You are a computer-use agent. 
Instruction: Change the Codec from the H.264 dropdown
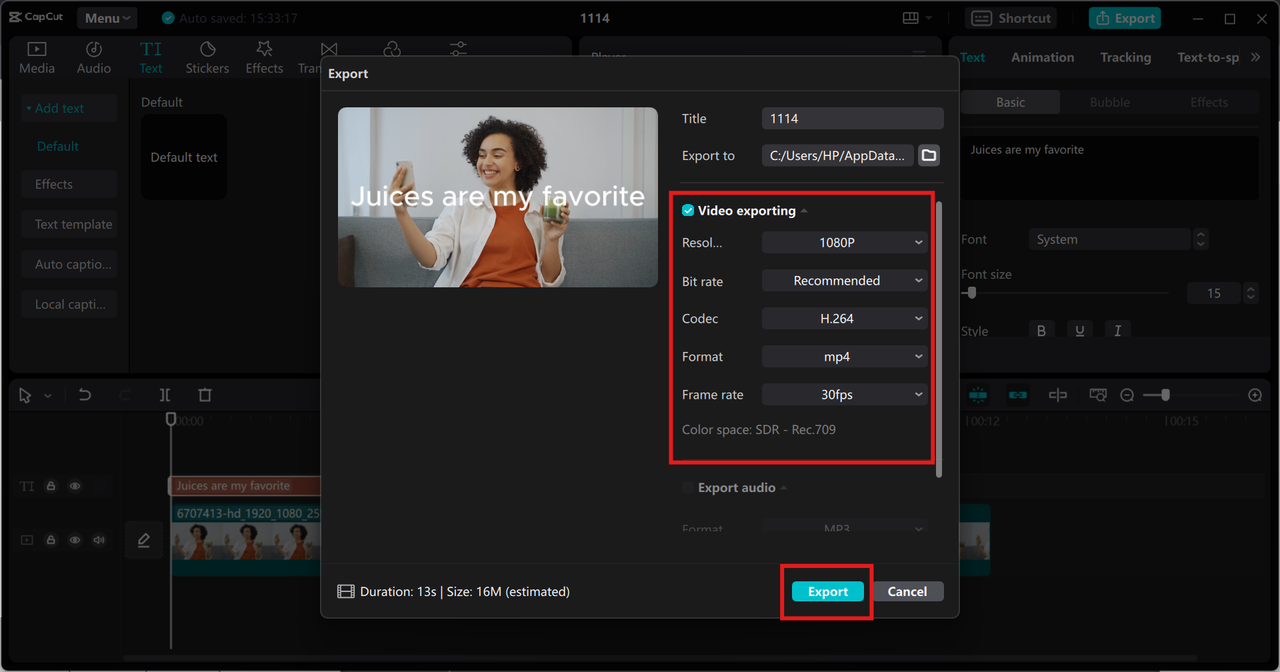844,318
